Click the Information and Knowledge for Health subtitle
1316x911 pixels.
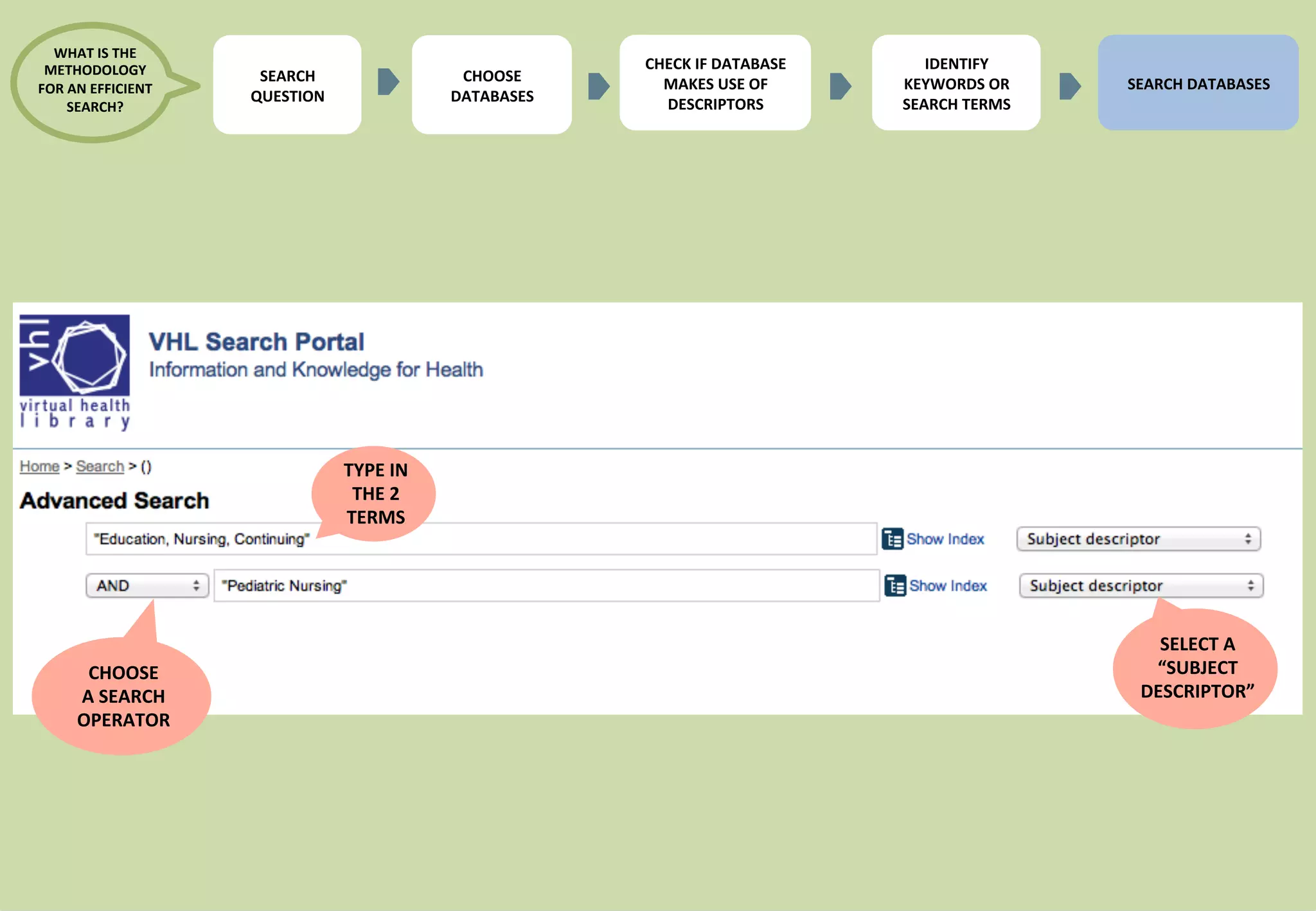316,369
